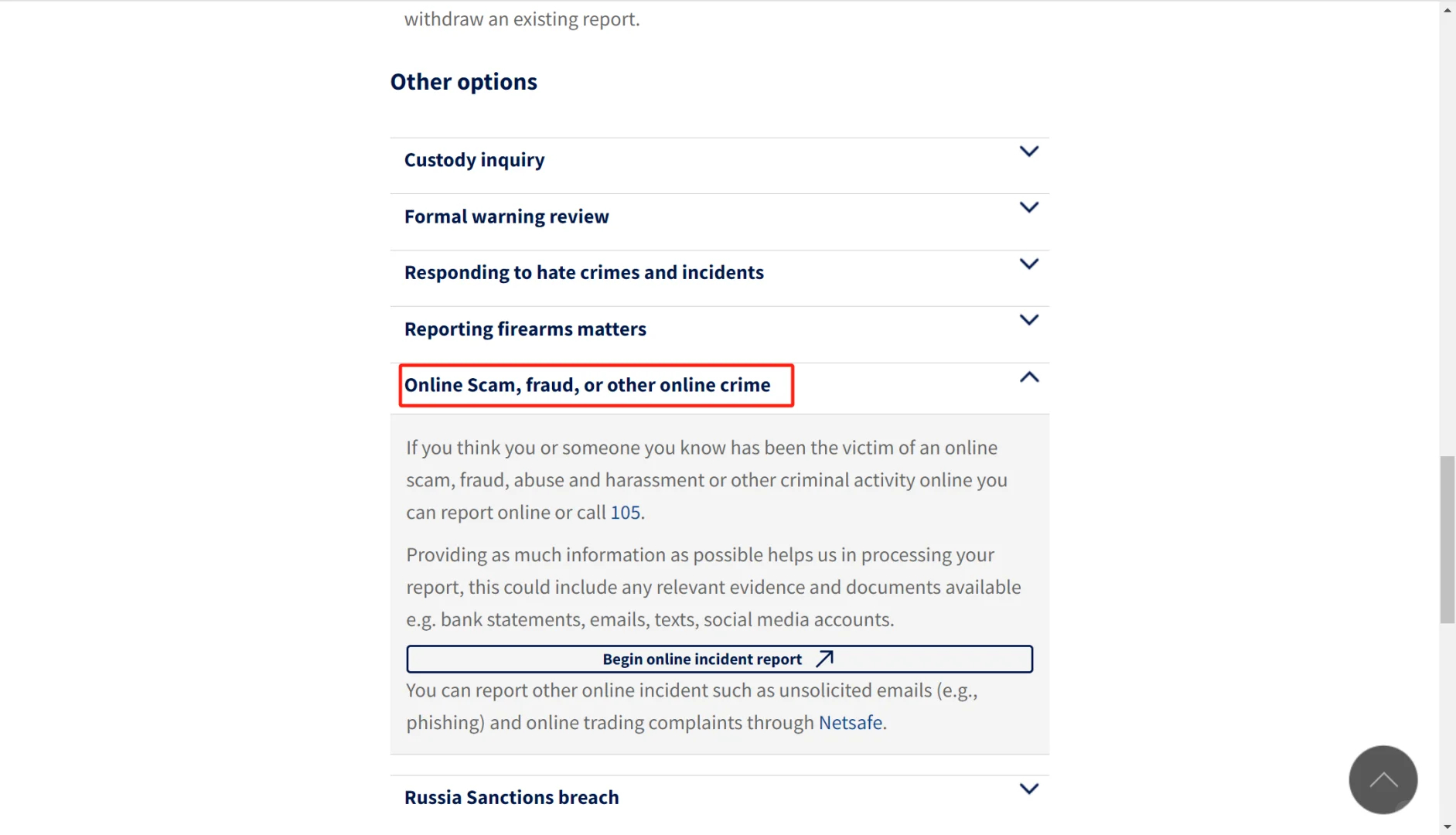This screenshot has width=1456, height=835.
Task: Expand Reporting firearms matters chevron
Action: click(x=1028, y=320)
